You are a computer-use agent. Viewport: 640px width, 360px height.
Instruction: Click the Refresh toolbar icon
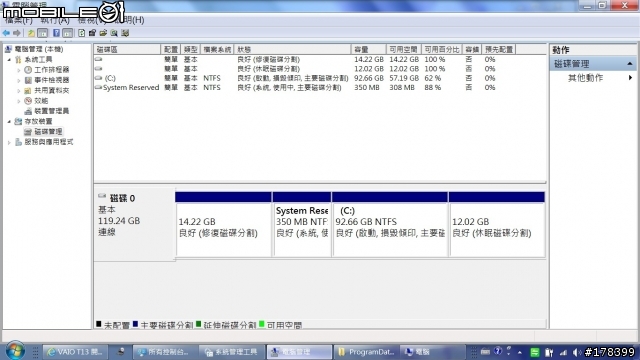pyautogui.click(x=81, y=33)
